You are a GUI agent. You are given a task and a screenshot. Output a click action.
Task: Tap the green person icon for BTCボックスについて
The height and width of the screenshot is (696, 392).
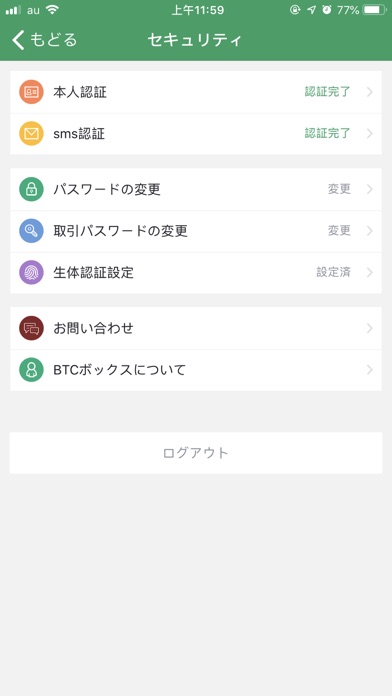tap(31, 370)
